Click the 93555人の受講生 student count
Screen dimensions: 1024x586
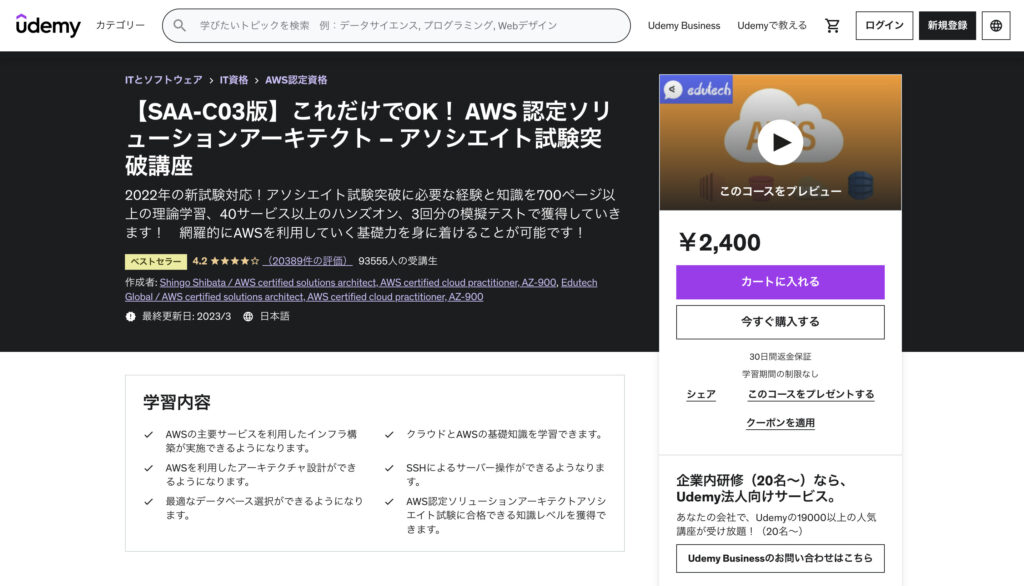pyautogui.click(x=398, y=261)
